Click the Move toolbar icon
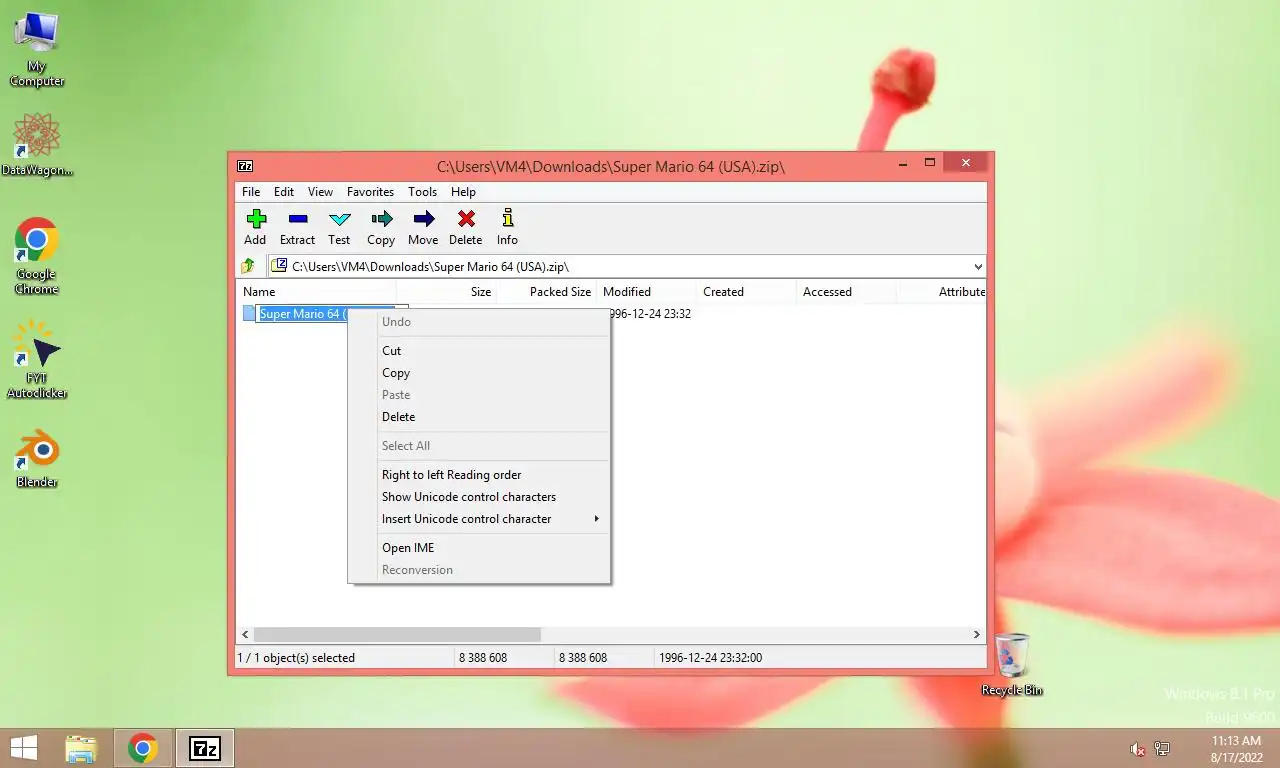The image size is (1280, 768). click(423, 219)
